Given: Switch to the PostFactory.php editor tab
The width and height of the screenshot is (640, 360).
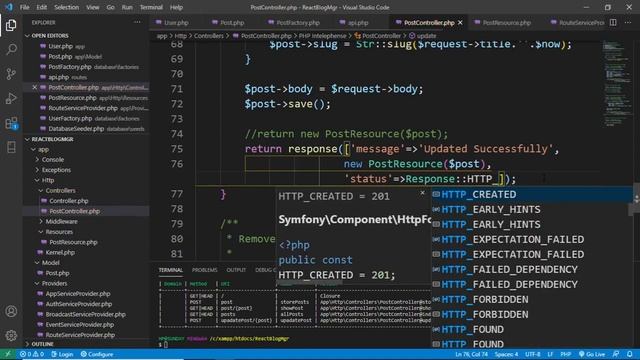Looking at the screenshot, I should pyautogui.click(x=298, y=23).
